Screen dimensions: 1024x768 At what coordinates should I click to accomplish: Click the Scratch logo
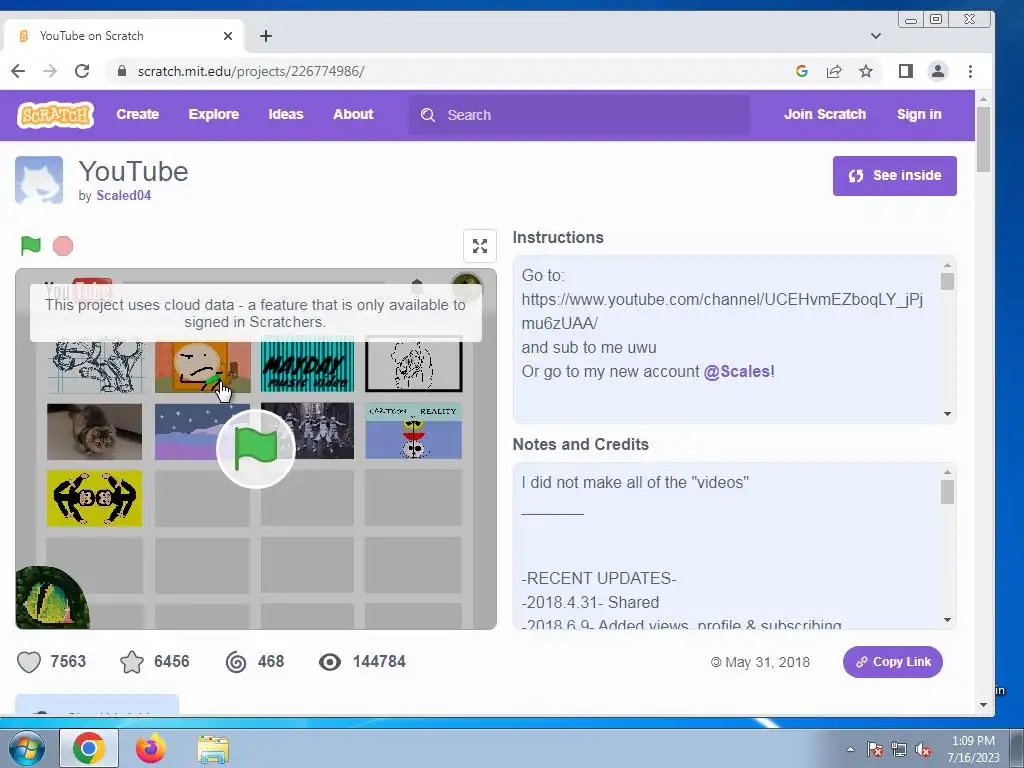(56, 115)
